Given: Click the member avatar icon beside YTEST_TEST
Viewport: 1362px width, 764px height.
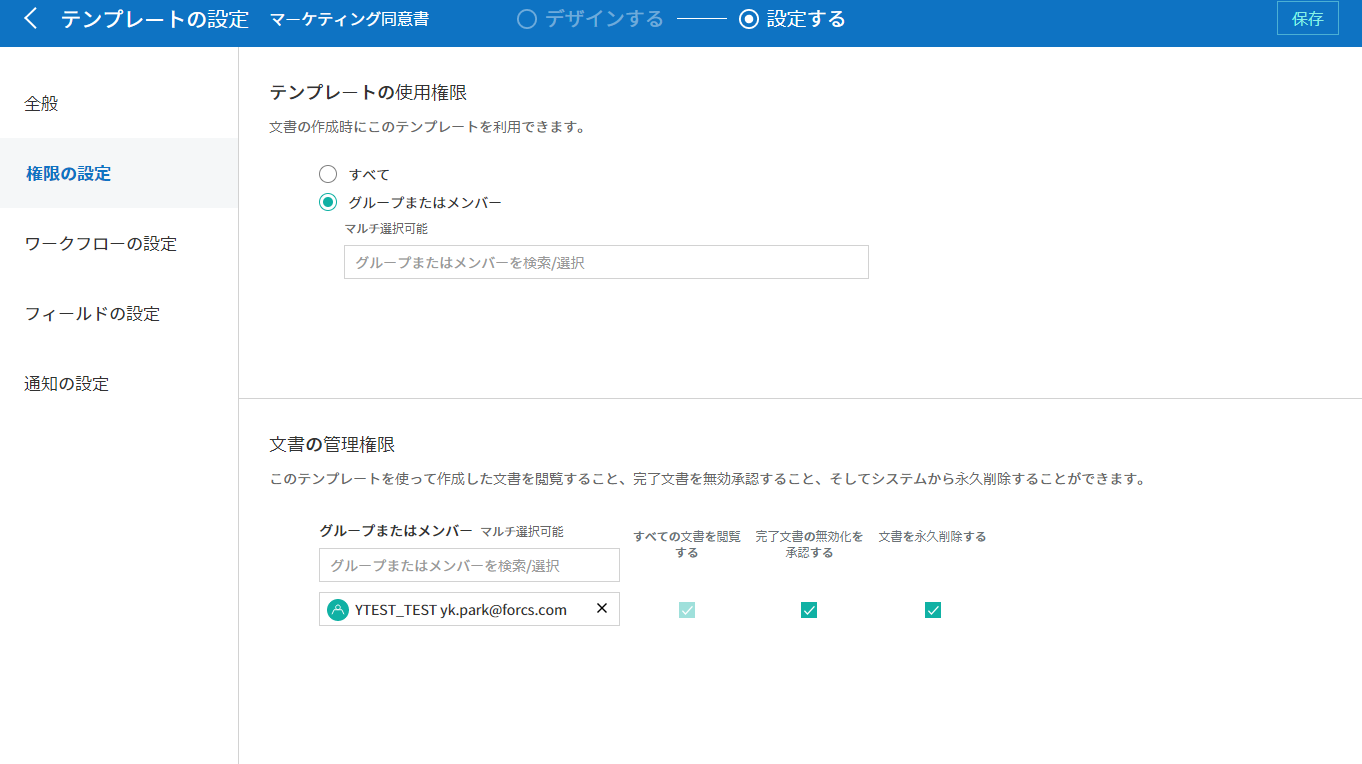Looking at the screenshot, I should (338, 610).
